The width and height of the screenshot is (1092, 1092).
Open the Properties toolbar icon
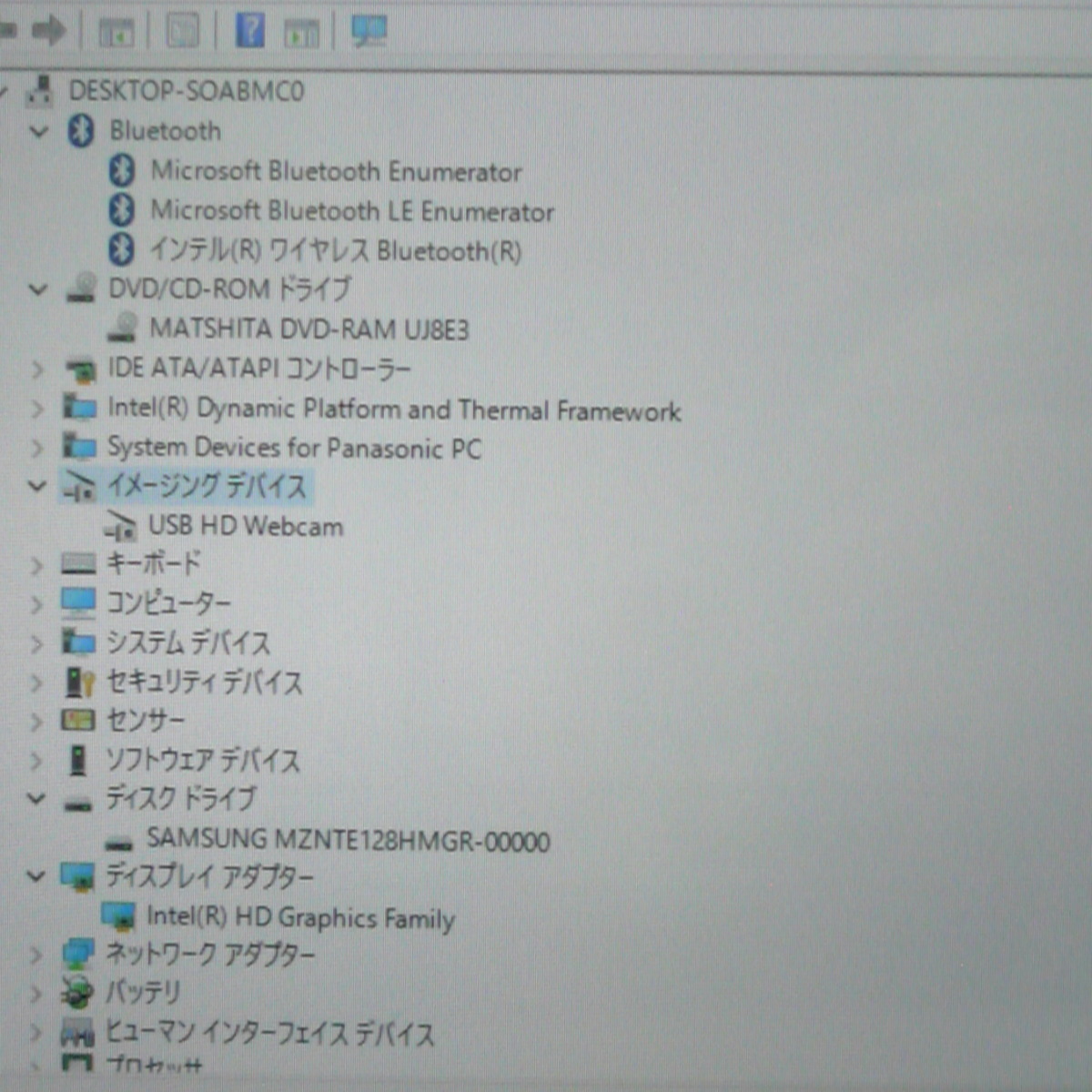[183, 32]
